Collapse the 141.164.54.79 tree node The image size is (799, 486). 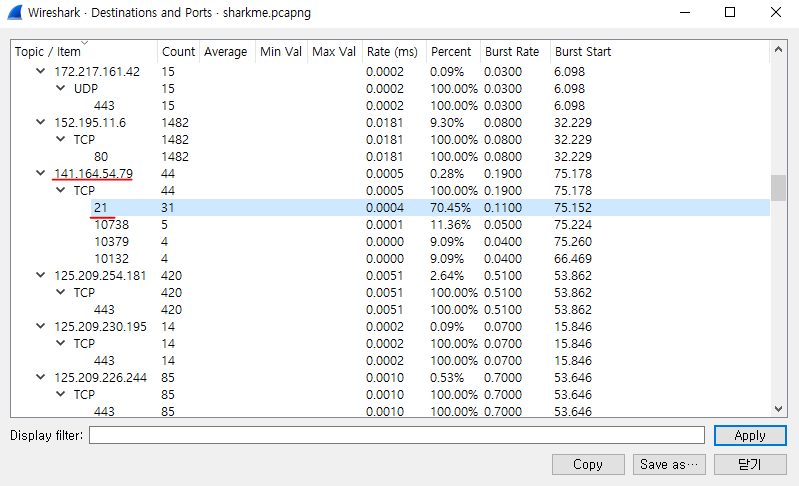[40, 173]
